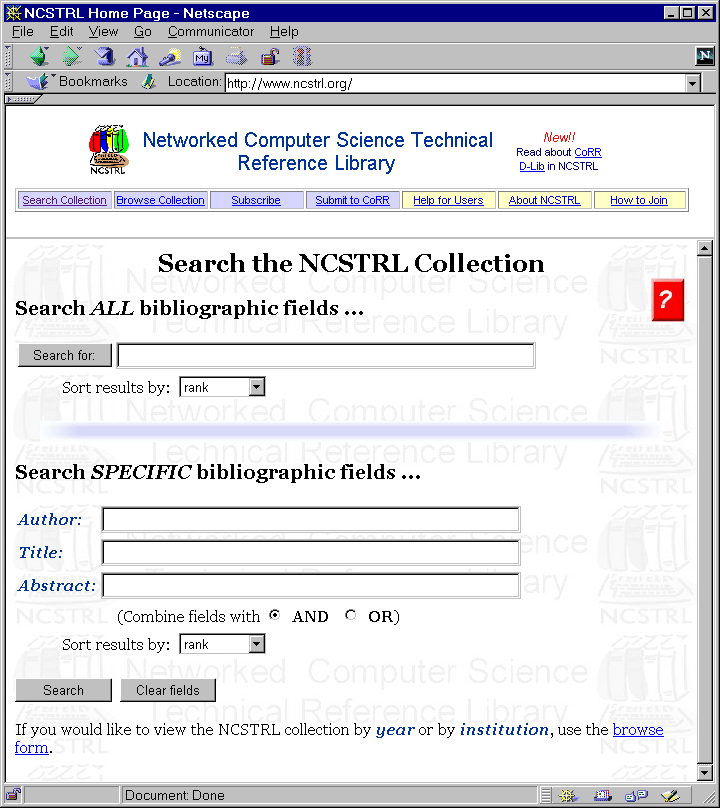Open the About NCSTRL link
The image size is (720, 808).
pos(544,200)
